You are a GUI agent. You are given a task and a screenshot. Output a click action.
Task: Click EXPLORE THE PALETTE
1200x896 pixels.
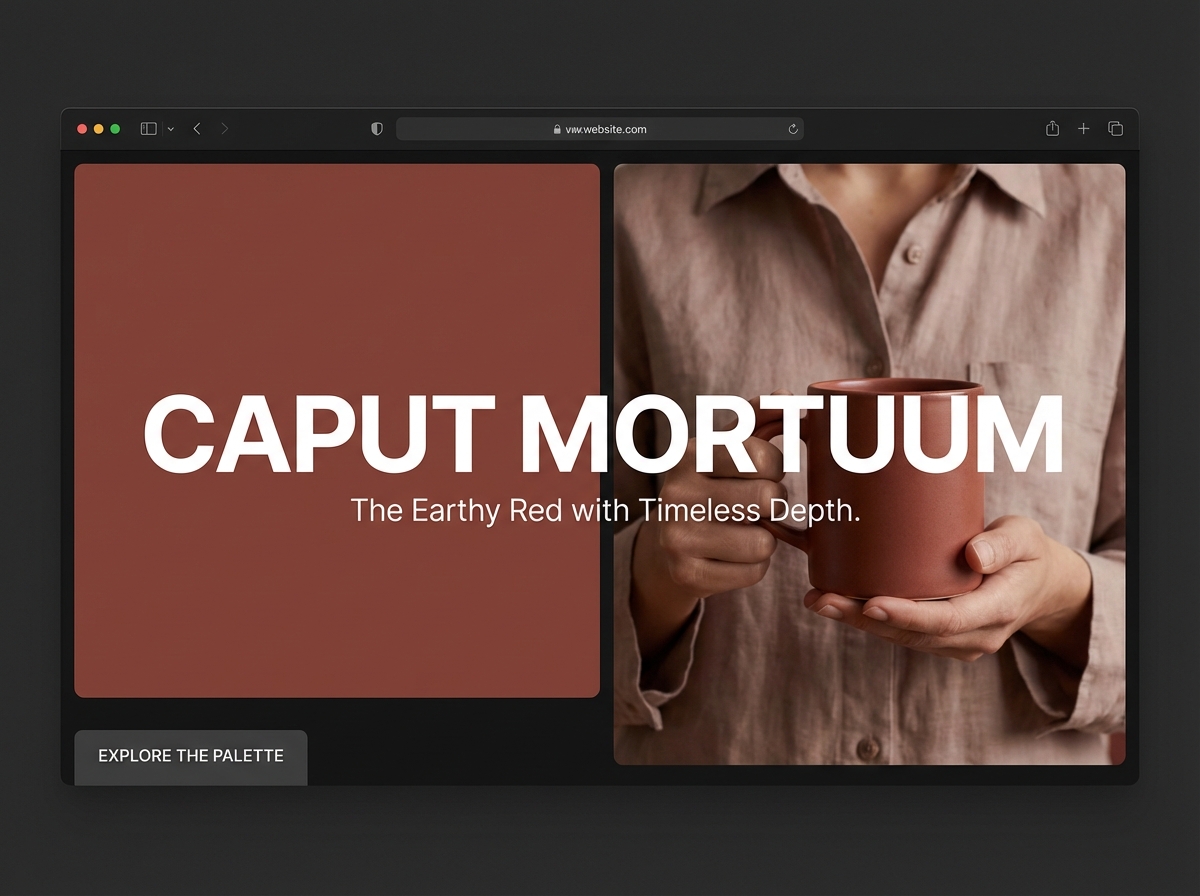[190, 757]
